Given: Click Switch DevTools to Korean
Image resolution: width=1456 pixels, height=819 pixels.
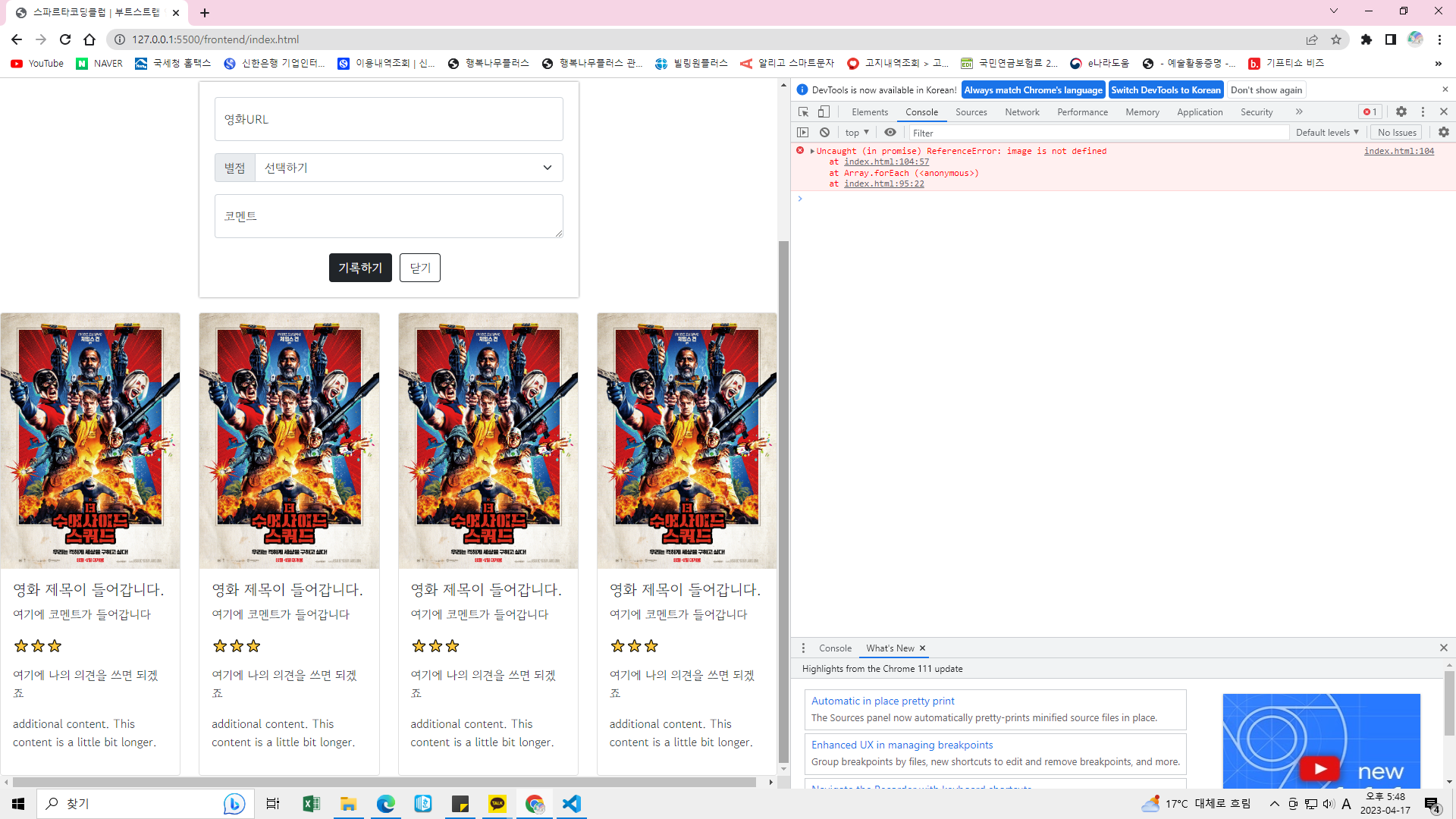Looking at the screenshot, I should (1166, 89).
